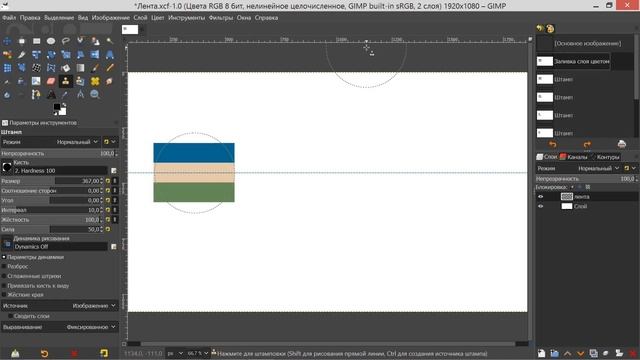Image resolution: width=640 pixels, height=360 pixels.
Task: Click the Hardness 100 brush preview
Action: point(7,167)
